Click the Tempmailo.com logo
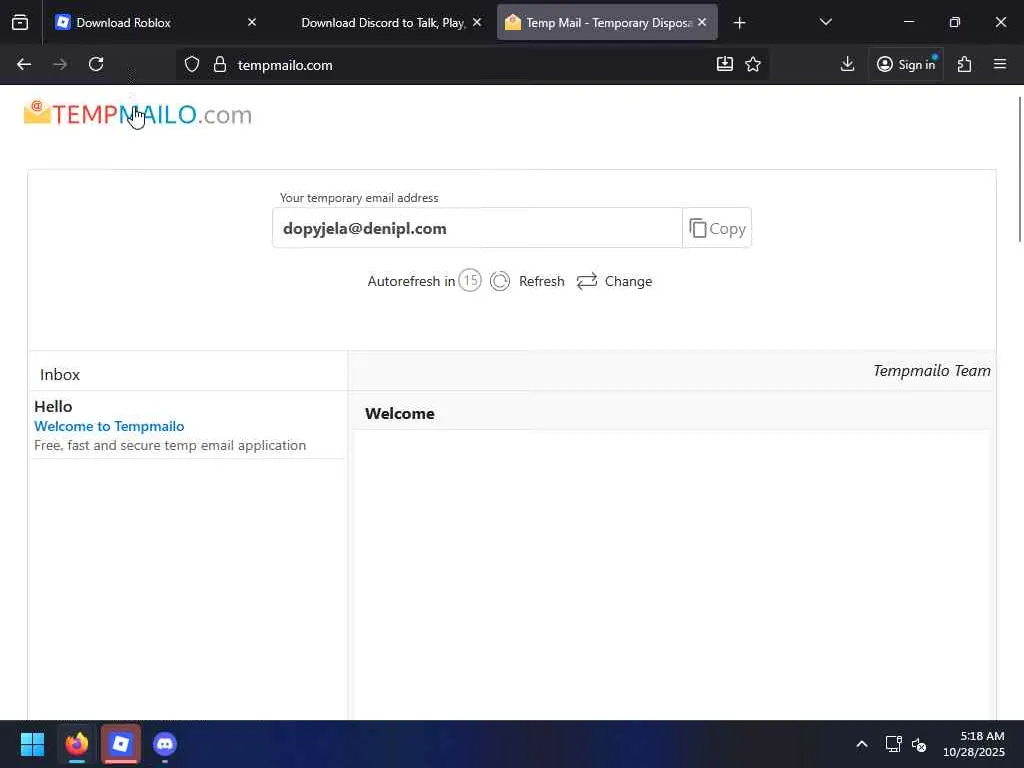Screen dimensions: 1024x768 pos(138,114)
